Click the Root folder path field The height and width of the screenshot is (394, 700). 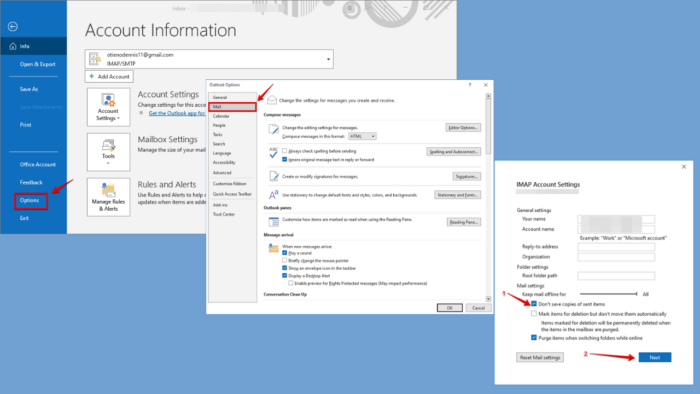tap(616, 276)
